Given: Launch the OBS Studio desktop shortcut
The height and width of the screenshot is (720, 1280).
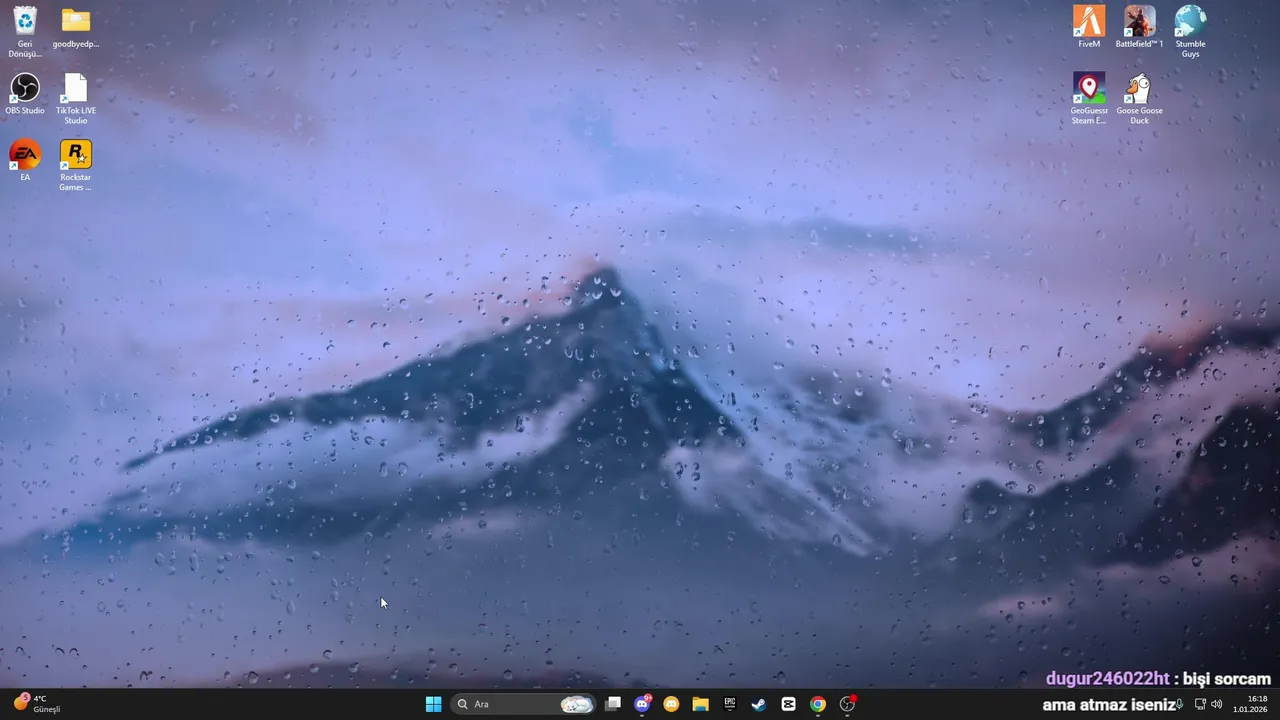Looking at the screenshot, I should pos(25,94).
